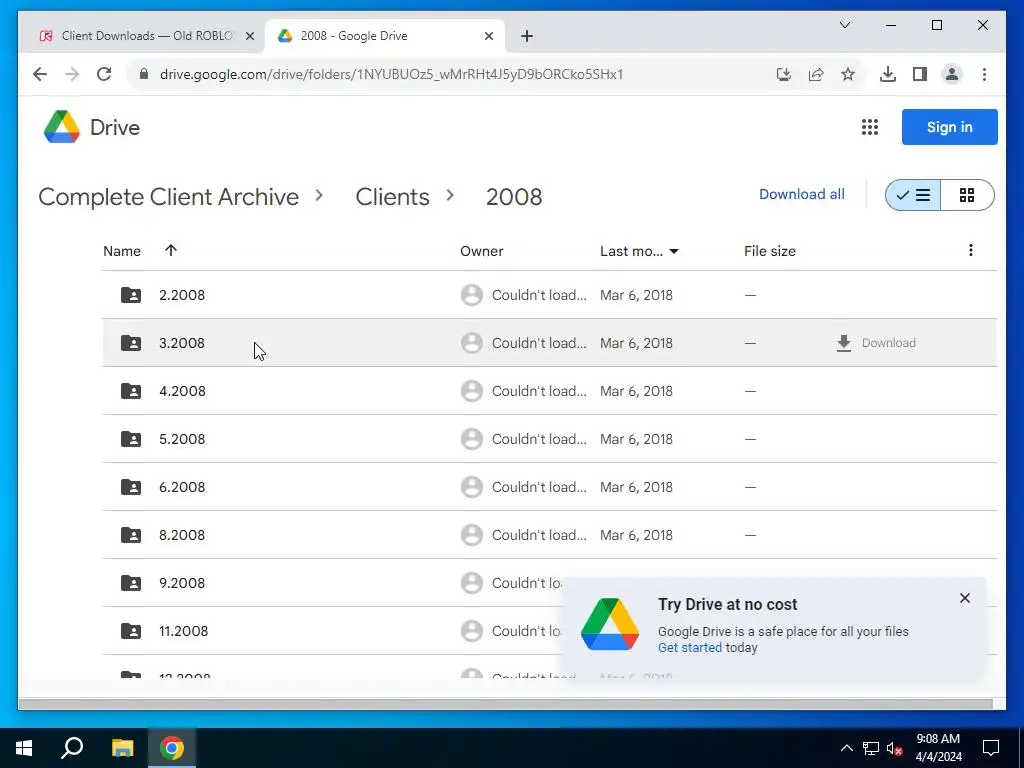Open Chrome three-dot menu
Screen dimensions: 1024x768
(x=984, y=74)
